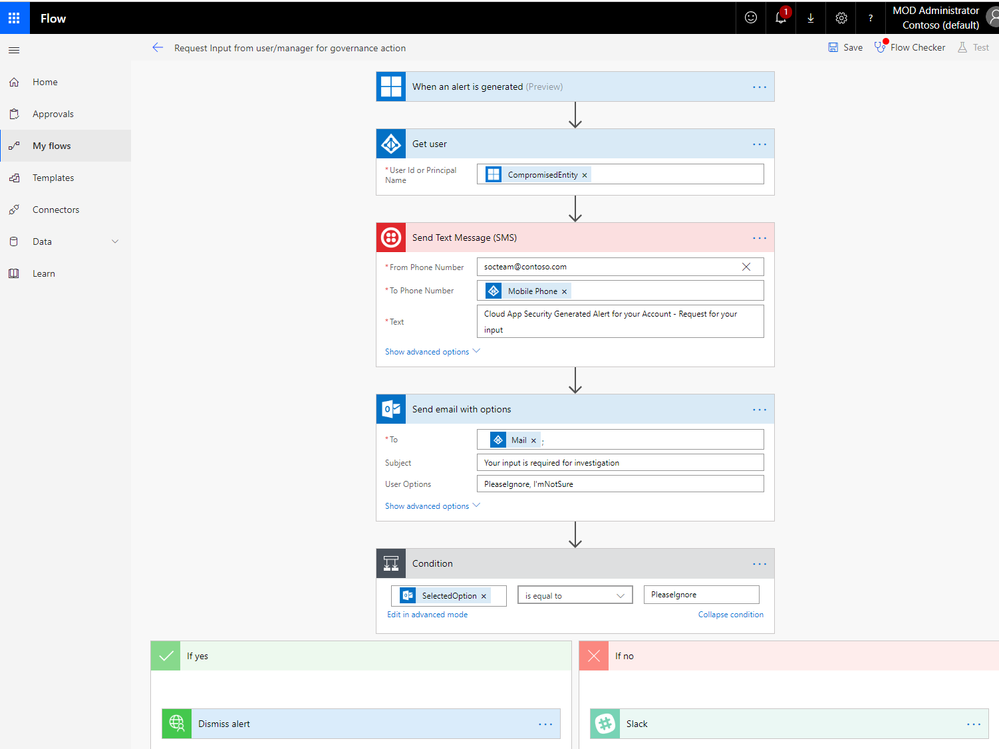Open Templates in sidebar
Screen dimensions: 999x749
tap(66, 178)
